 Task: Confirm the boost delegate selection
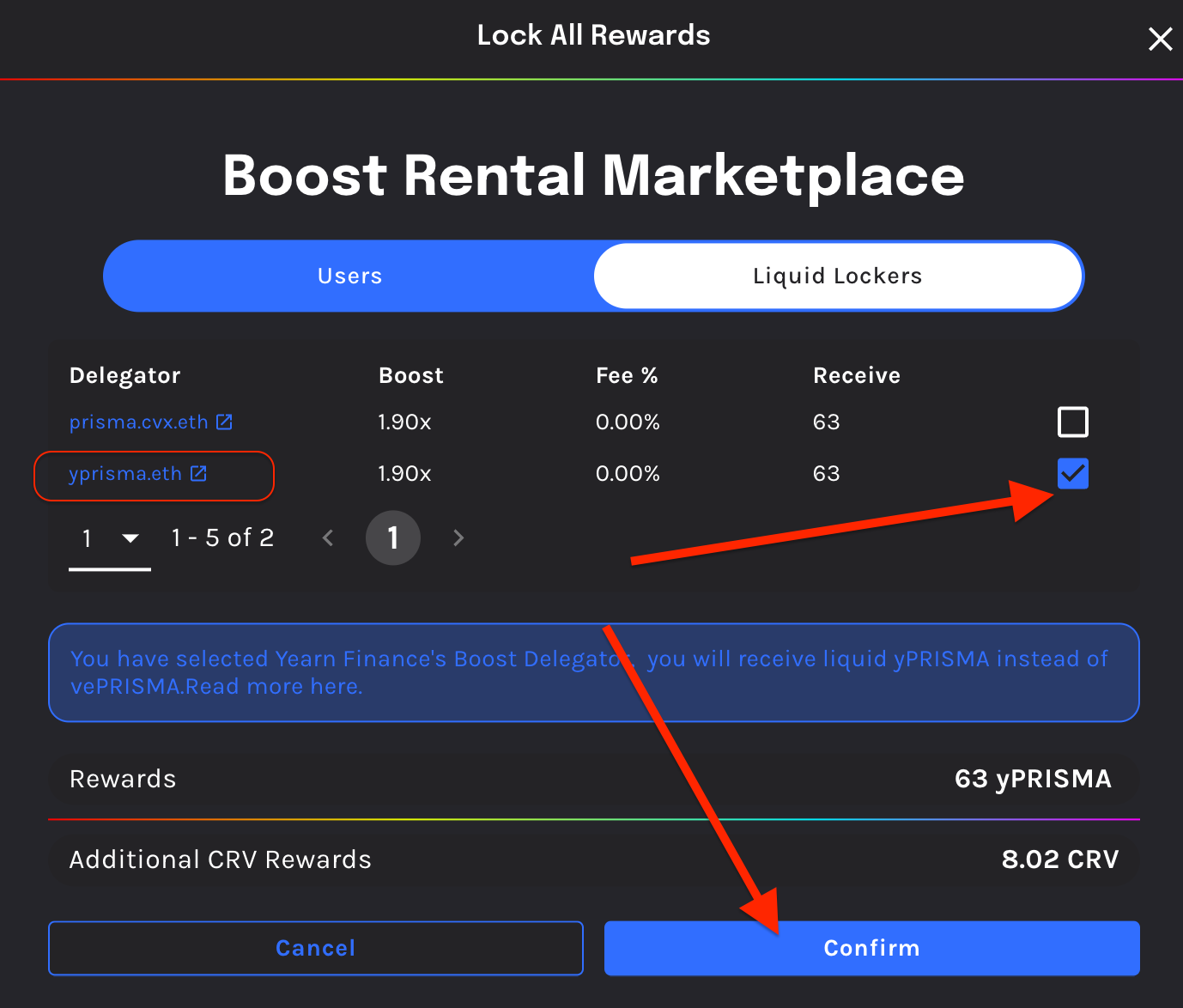click(x=871, y=948)
